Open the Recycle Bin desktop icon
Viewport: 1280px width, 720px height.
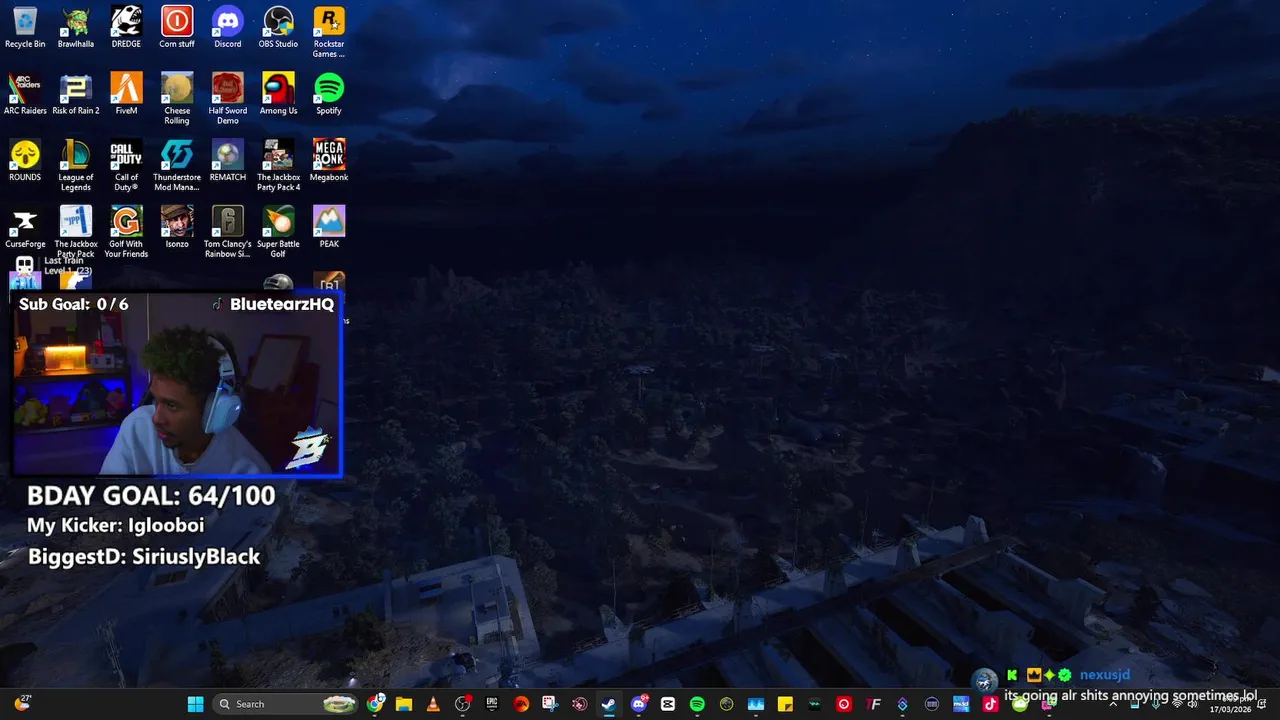25,27
